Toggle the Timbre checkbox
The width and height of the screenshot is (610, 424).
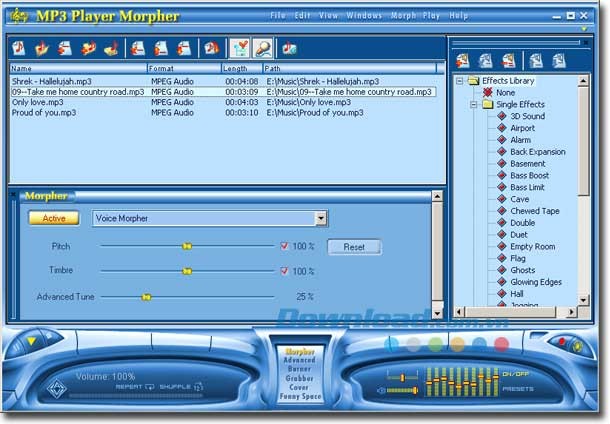(x=284, y=271)
